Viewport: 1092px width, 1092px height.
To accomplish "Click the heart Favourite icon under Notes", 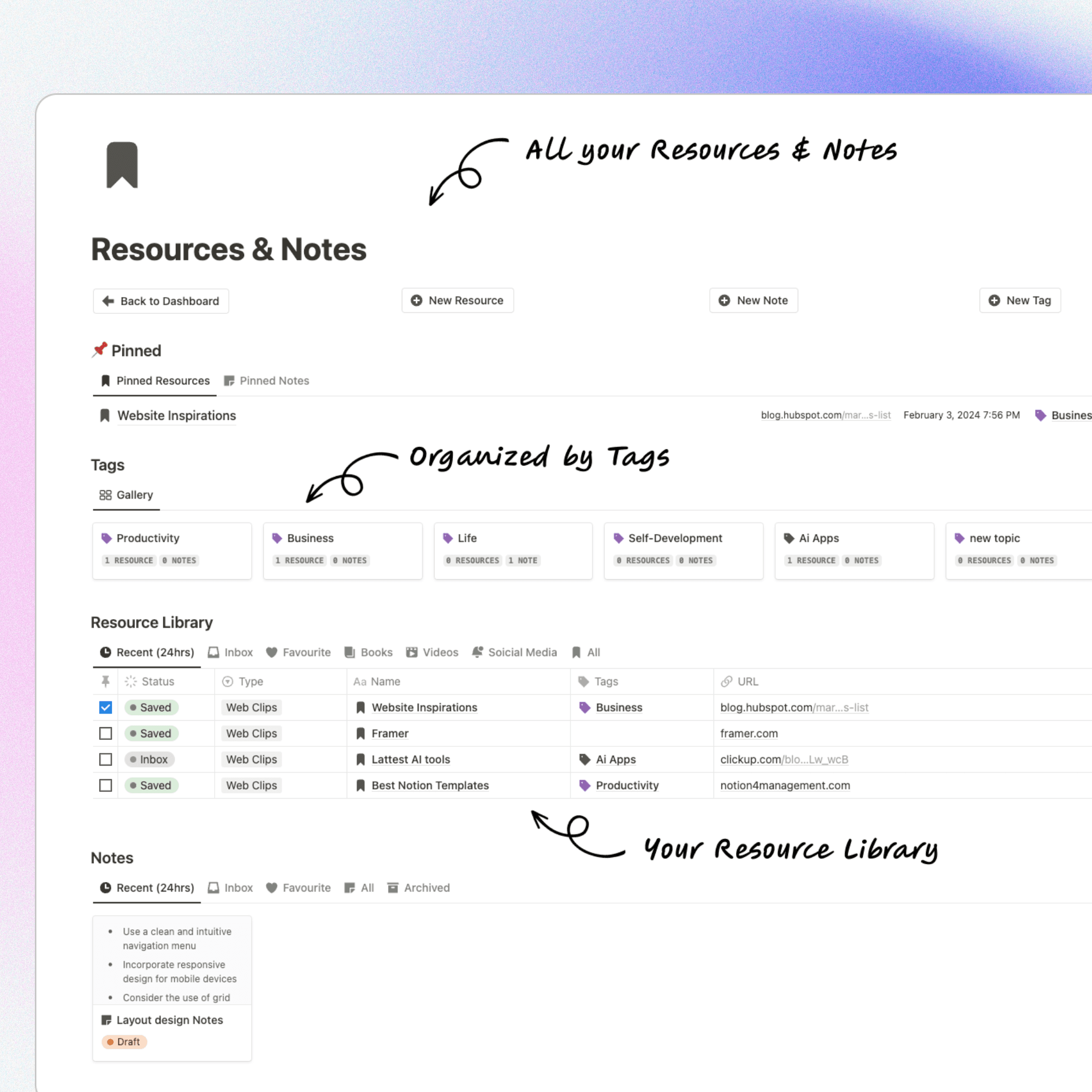I will [x=272, y=887].
